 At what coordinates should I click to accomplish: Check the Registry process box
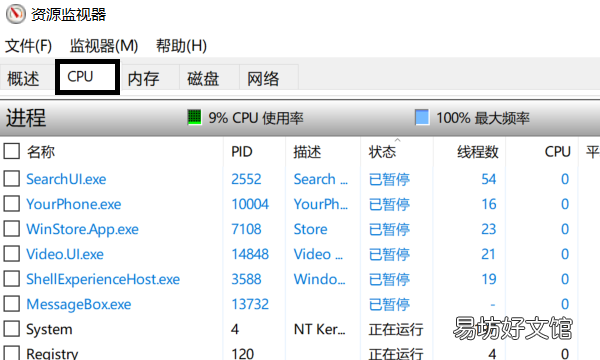(11, 353)
